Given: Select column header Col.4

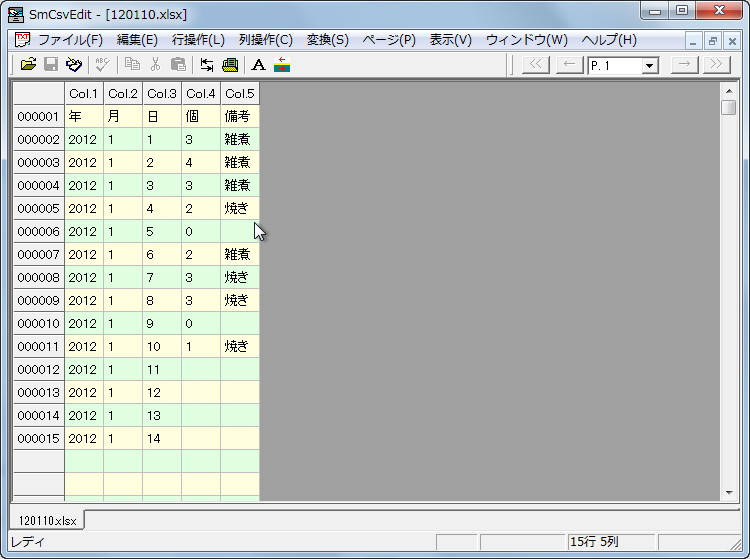Looking at the screenshot, I should [x=201, y=93].
